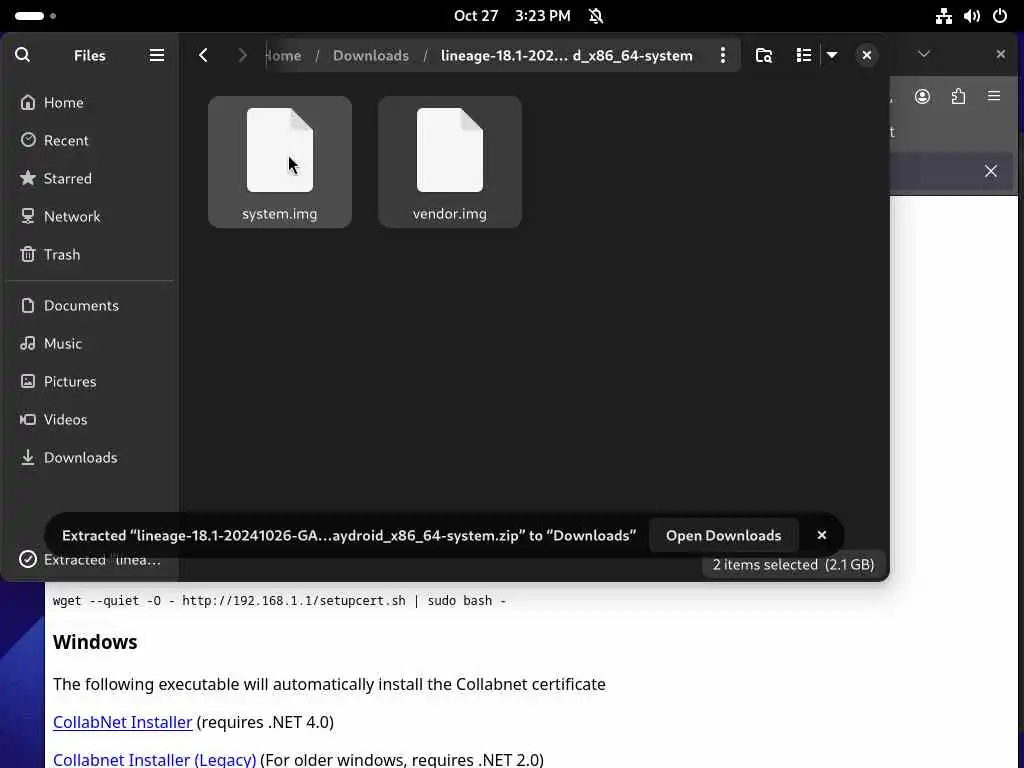This screenshot has height=768, width=1024.
Task: Click the browser account icon
Action: click(x=922, y=97)
